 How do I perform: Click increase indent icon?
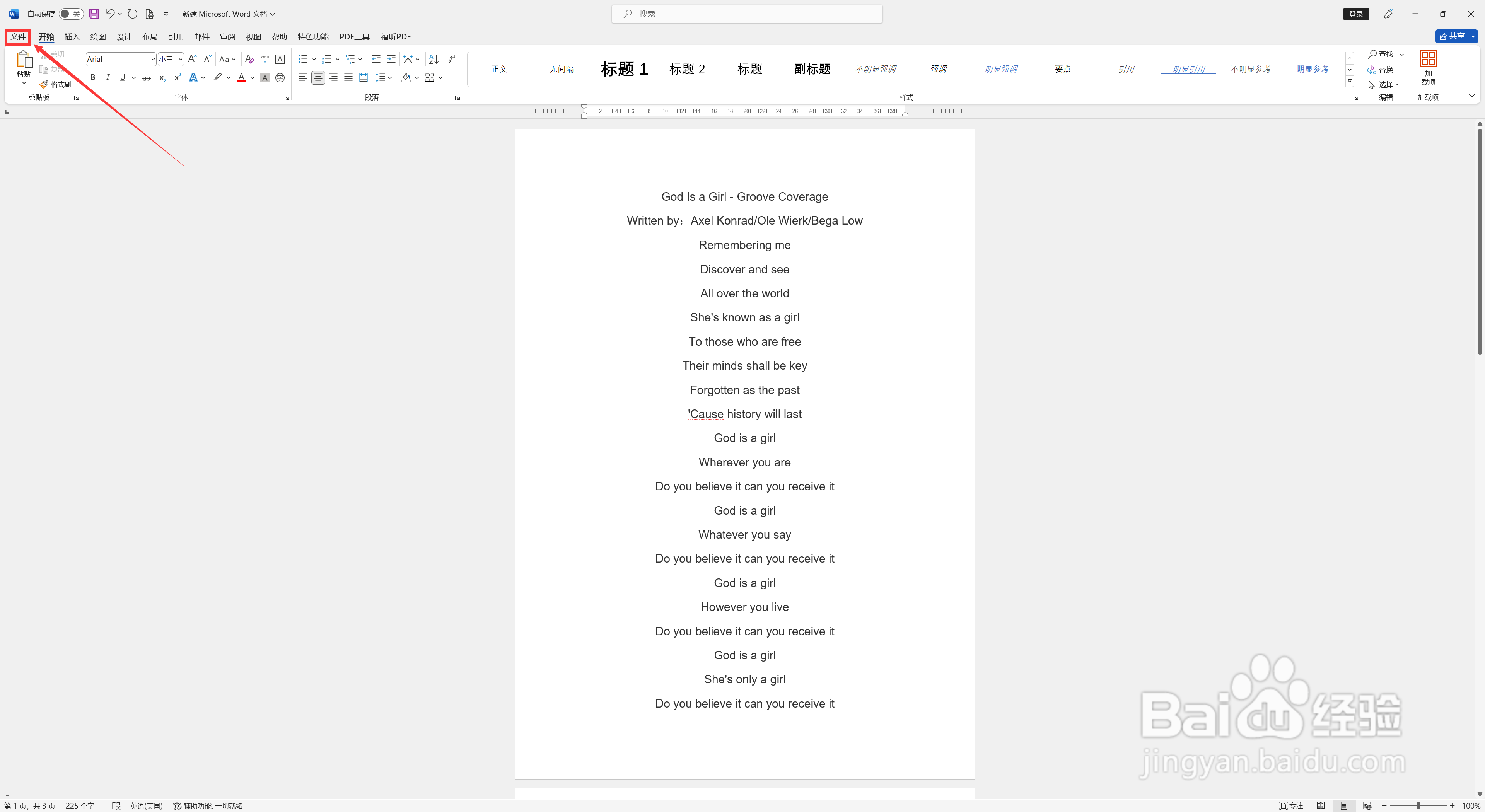[x=391, y=59]
